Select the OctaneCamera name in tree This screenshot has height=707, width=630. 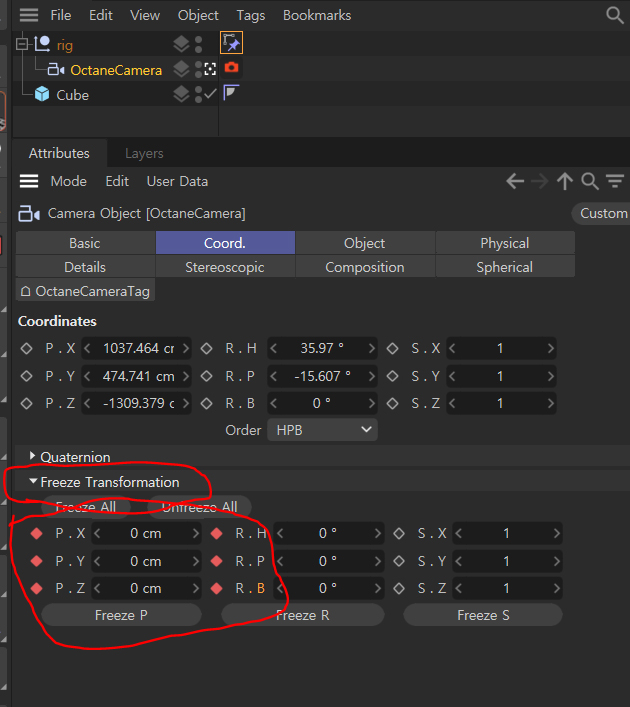(116, 70)
